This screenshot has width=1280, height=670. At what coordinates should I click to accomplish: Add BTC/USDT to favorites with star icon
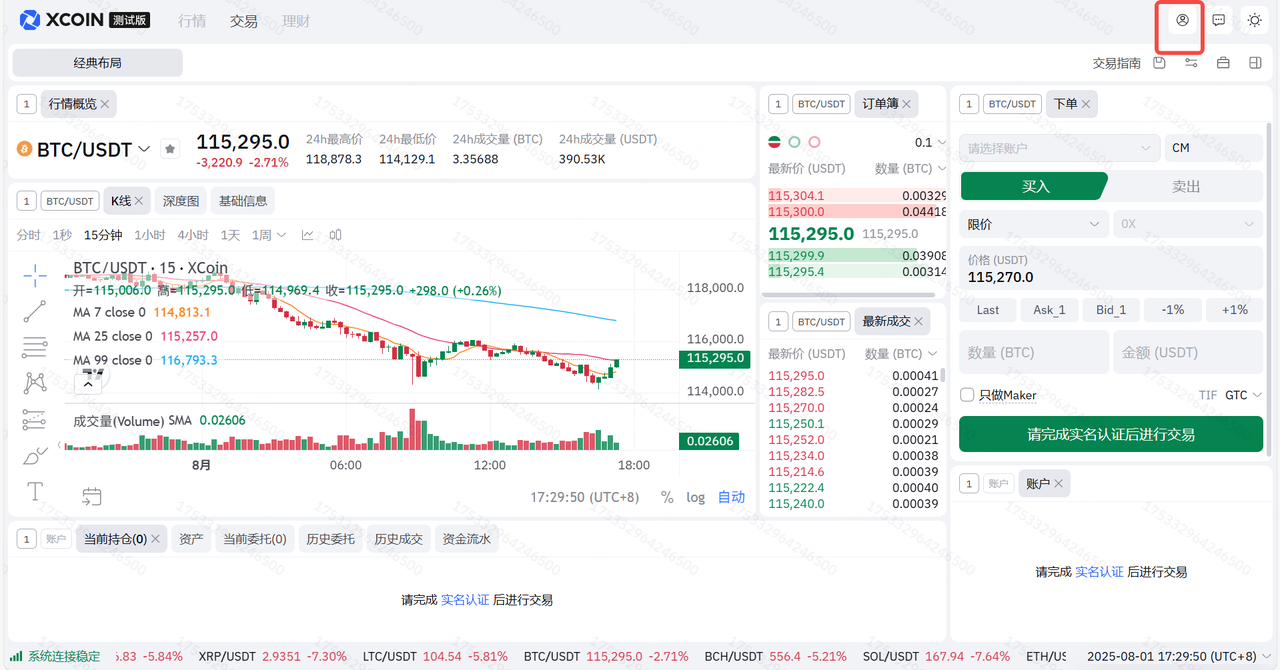click(x=170, y=149)
